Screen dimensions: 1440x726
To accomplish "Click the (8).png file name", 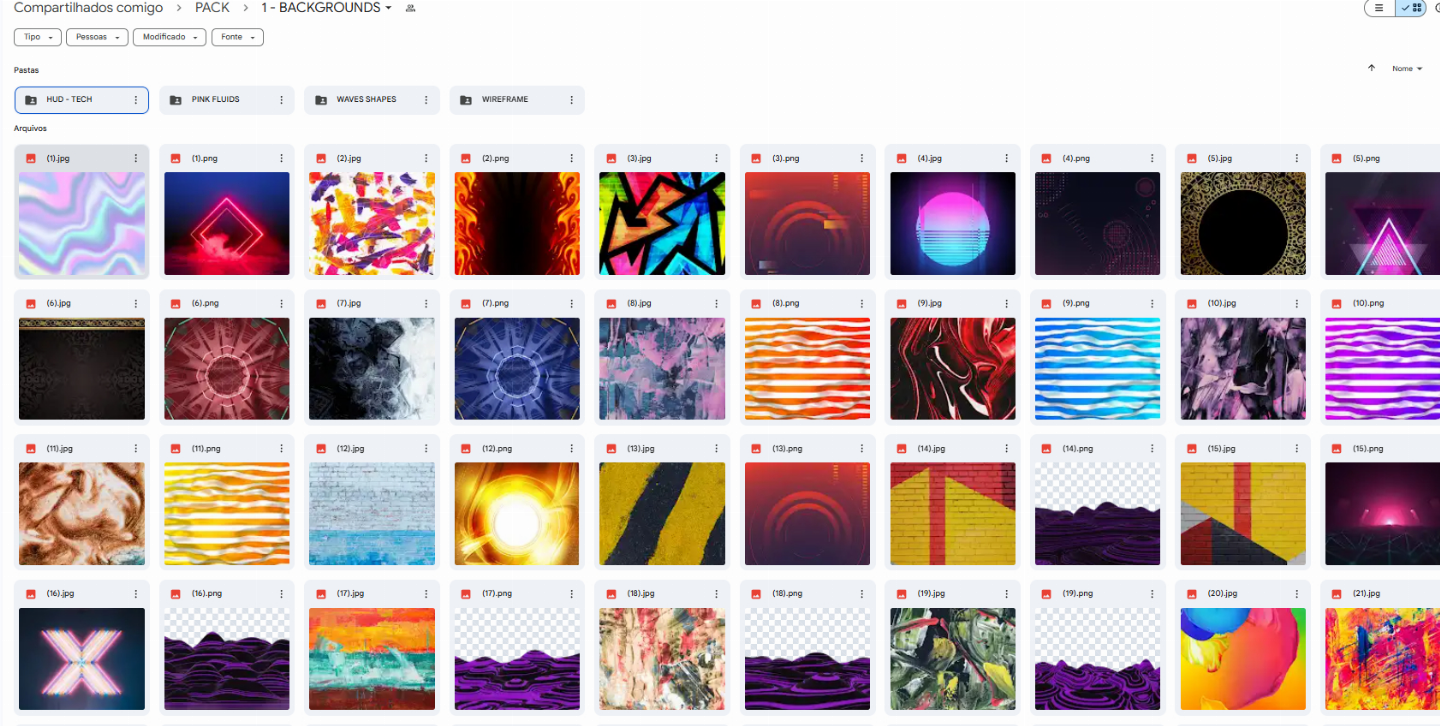I will point(787,303).
